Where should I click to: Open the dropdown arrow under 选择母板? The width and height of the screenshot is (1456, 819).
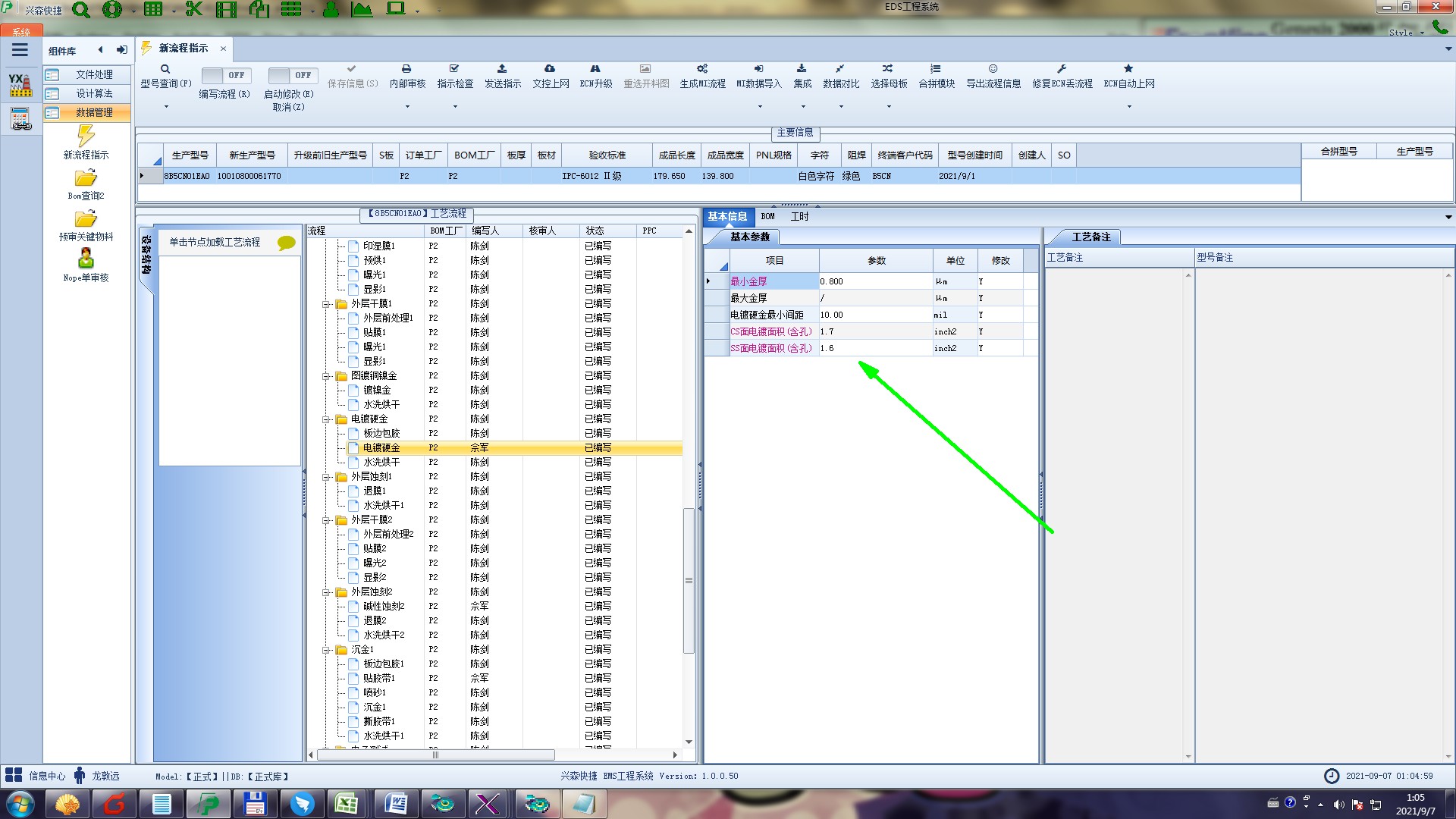(x=889, y=106)
